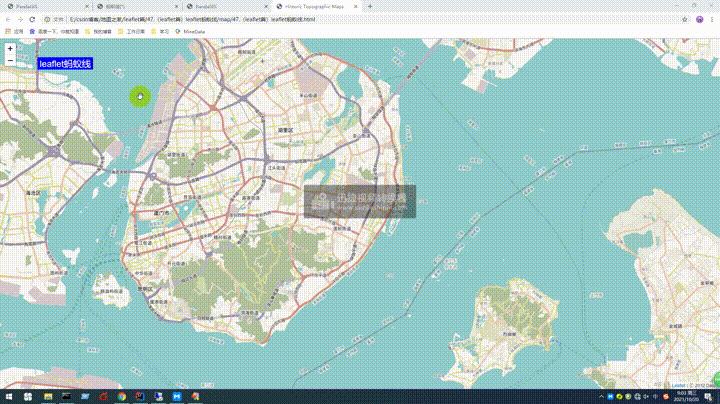Switch to the first PandaGIS tab
The width and height of the screenshot is (720, 404).
(47, 6)
